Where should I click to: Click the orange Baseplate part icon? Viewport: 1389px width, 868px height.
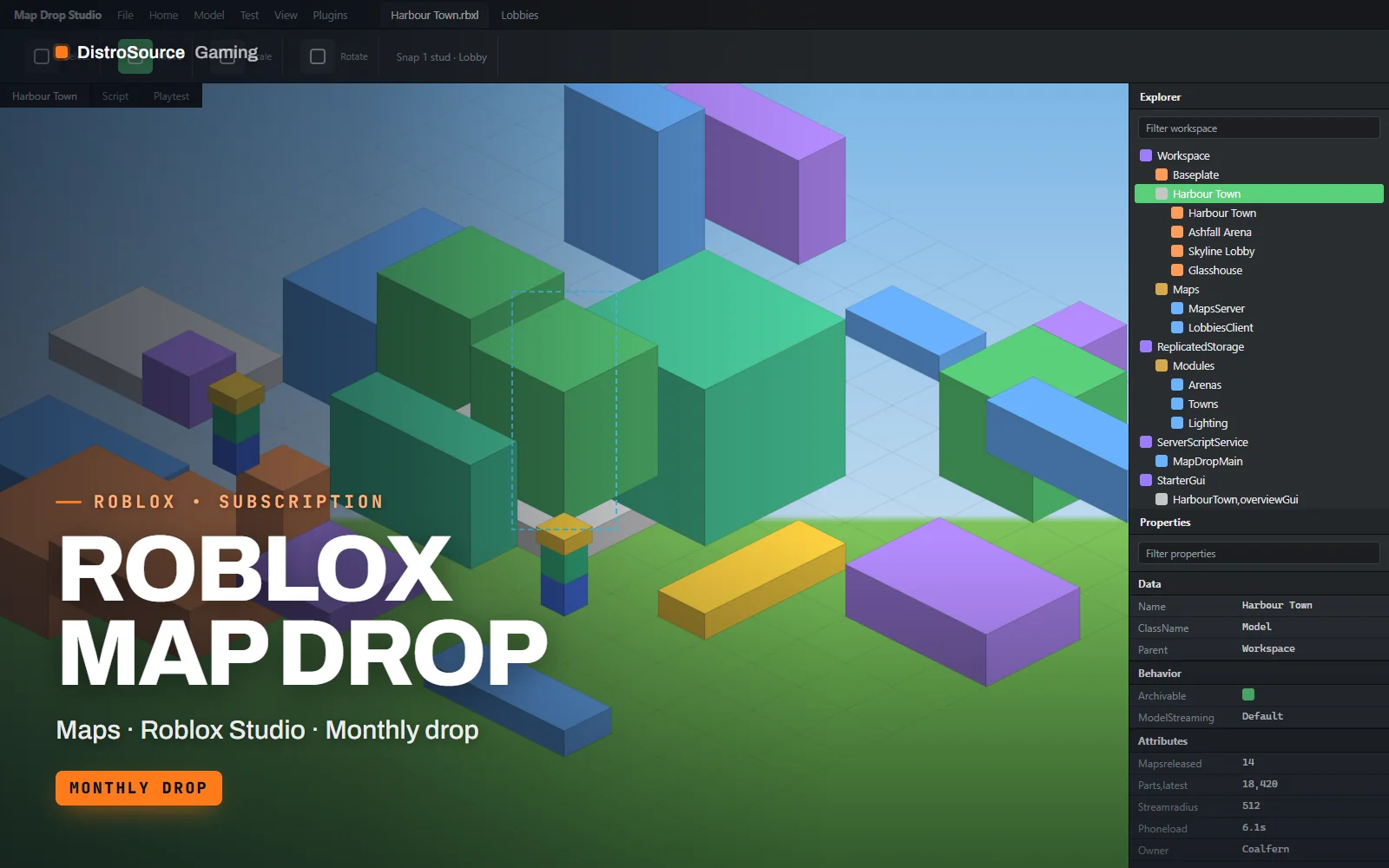(1162, 174)
